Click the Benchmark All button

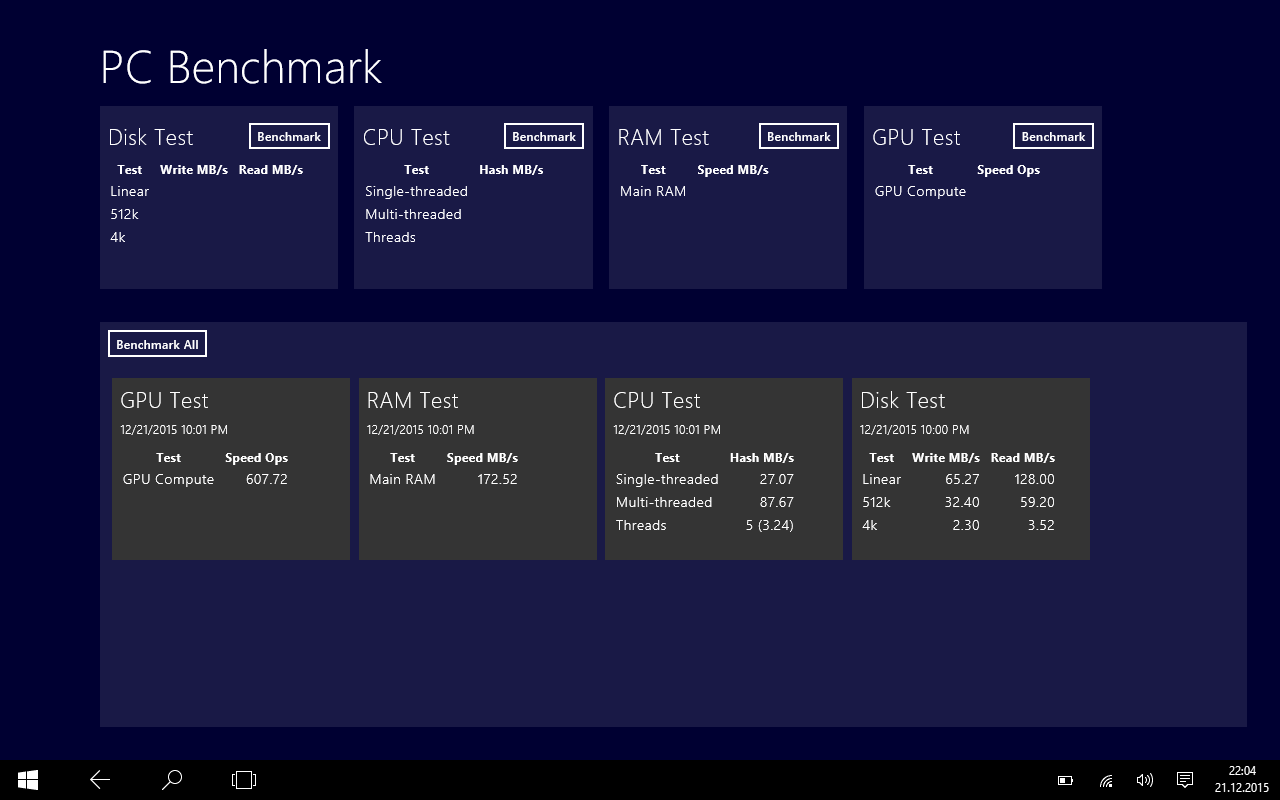(x=157, y=344)
